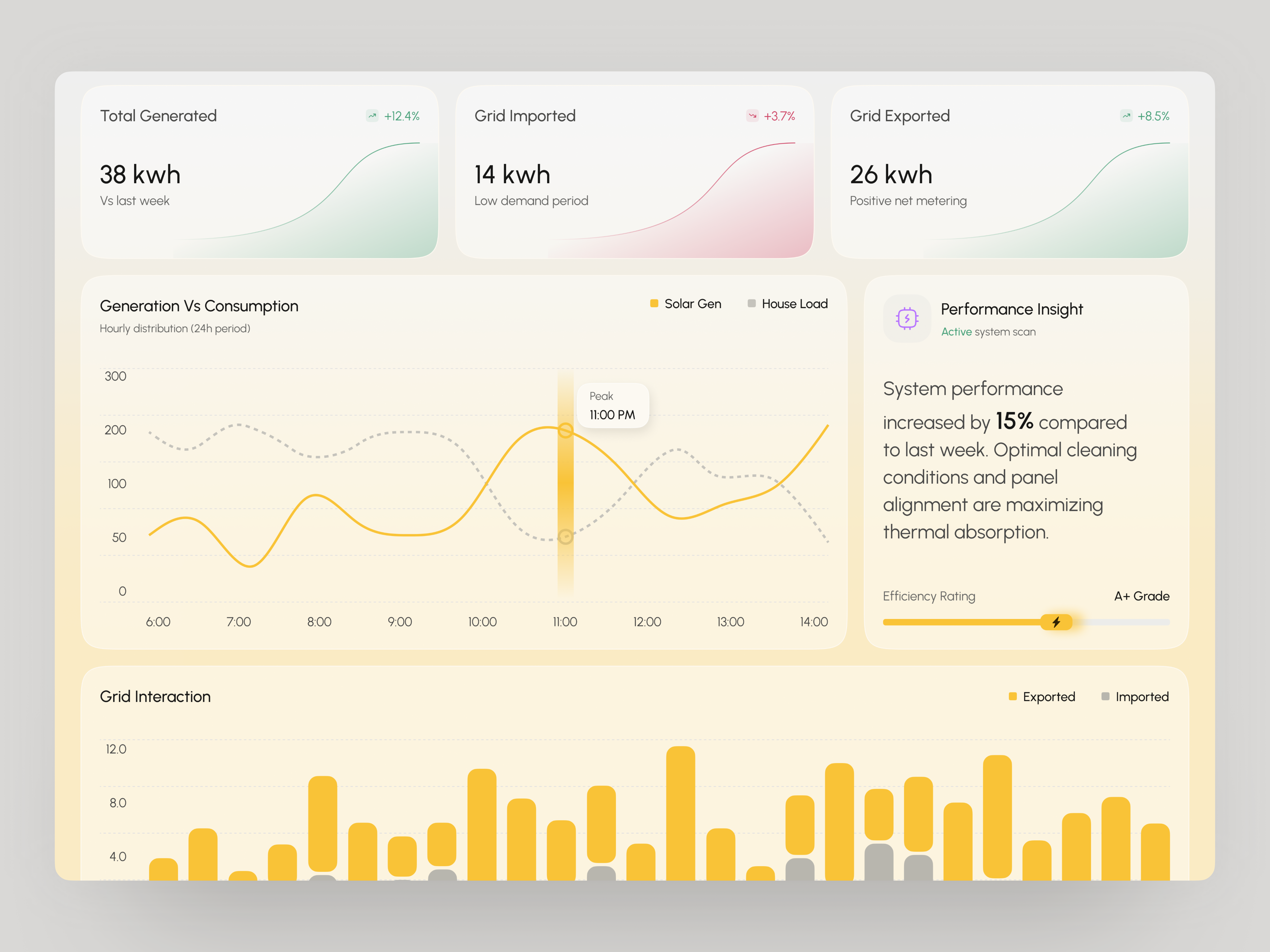Click the 'Grid Exported' card title

click(900, 116)
